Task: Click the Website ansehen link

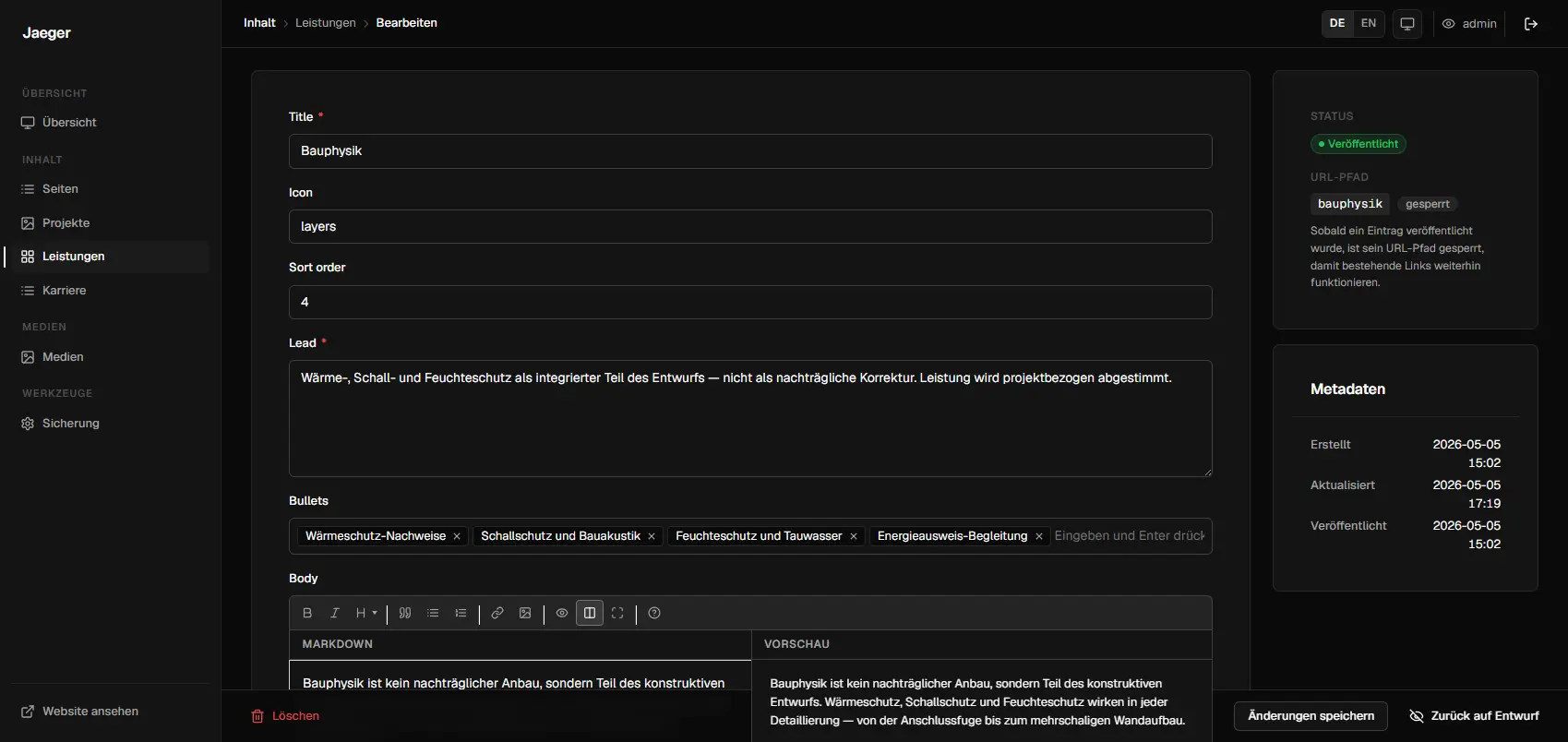Action: tap(79, 712)
